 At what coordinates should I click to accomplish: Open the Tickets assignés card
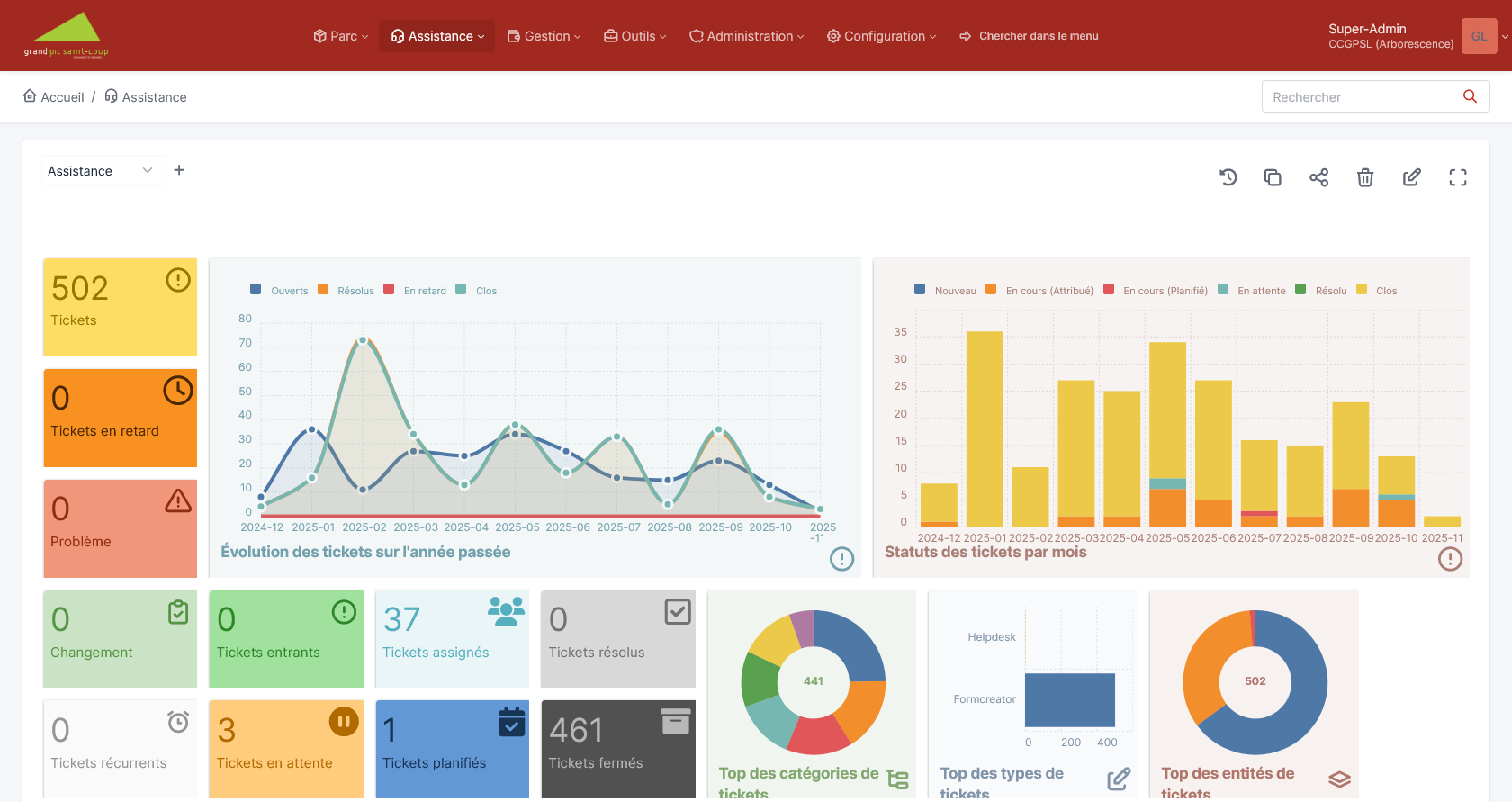[x=452, y=638]
